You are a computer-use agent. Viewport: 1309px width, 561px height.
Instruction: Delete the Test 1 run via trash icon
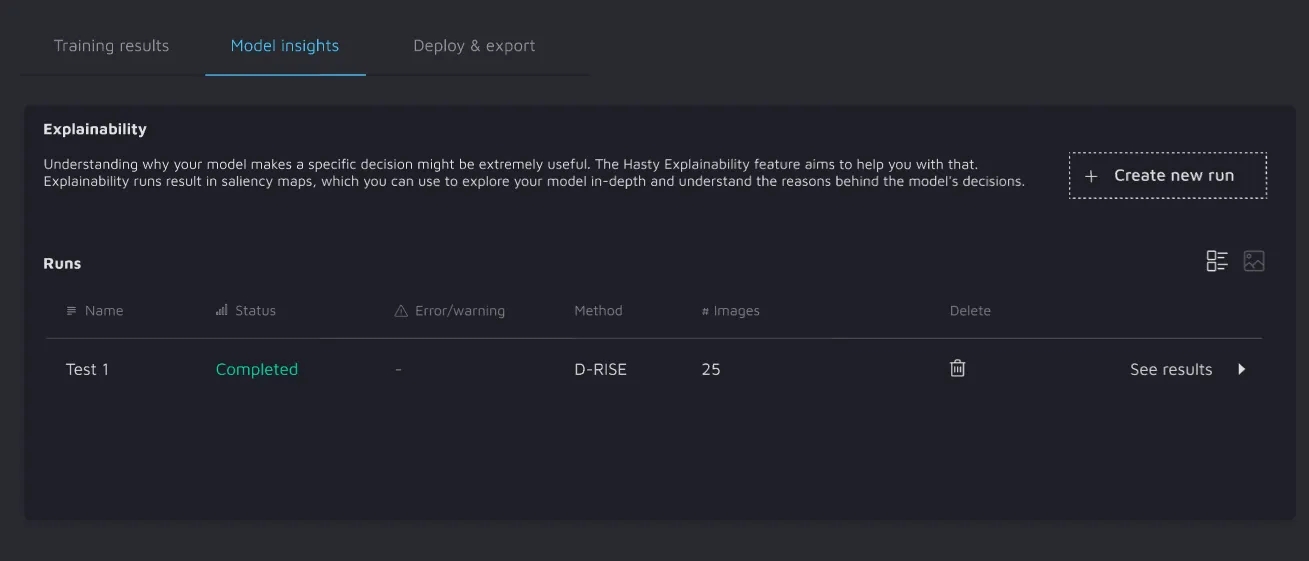coord(957,368)
